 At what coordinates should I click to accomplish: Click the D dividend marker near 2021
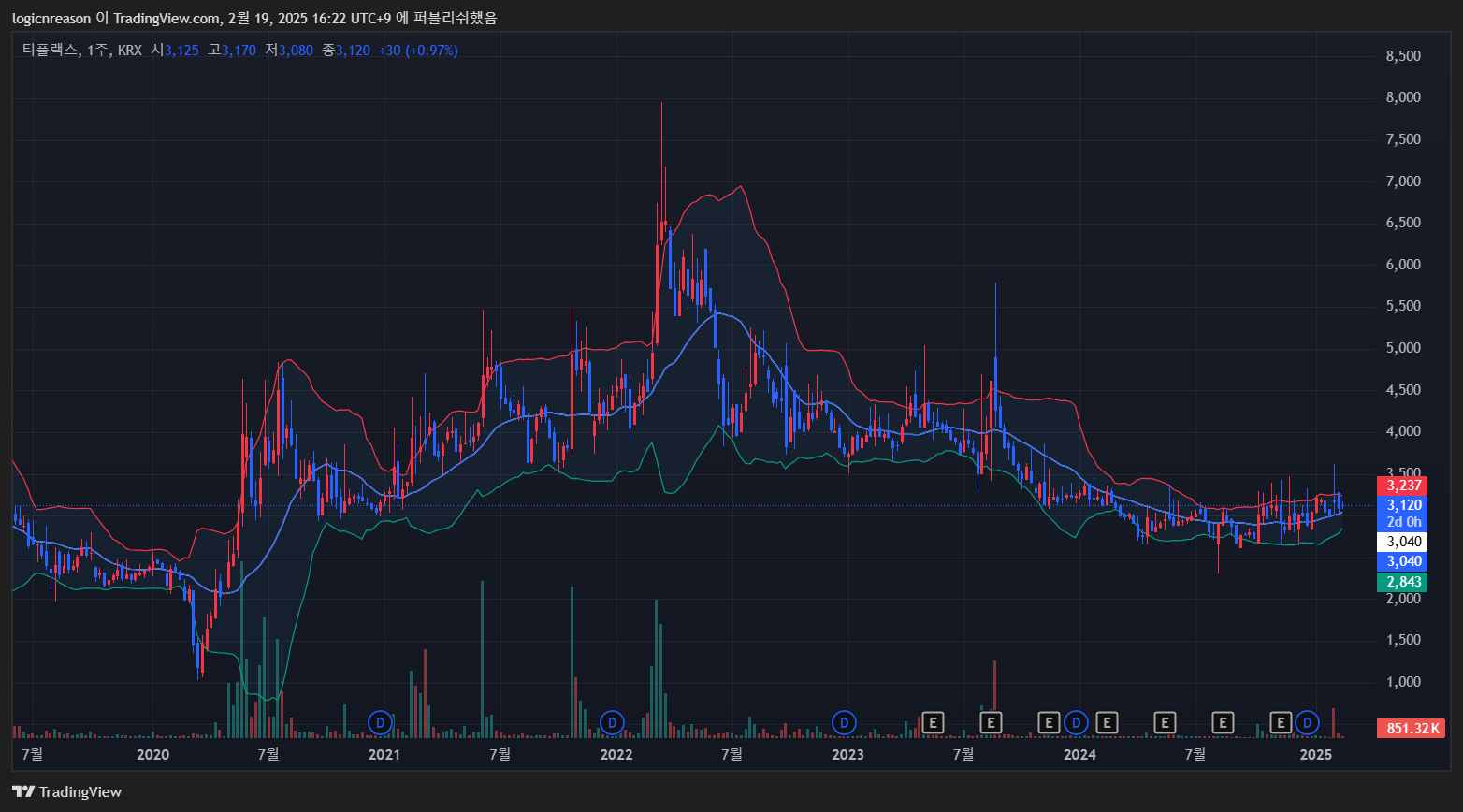pyautogui.click(x=380, y=722)
